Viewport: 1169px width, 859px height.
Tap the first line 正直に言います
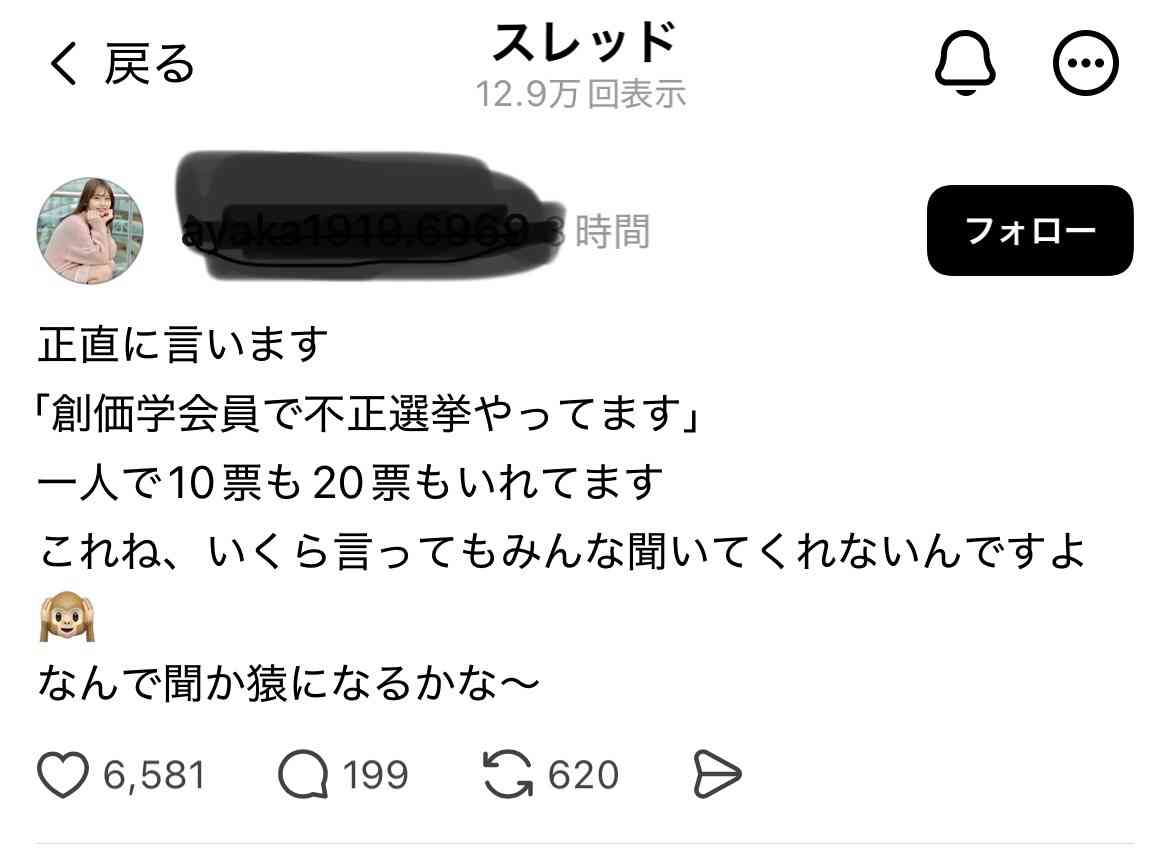pyautogui.click(x=183, y=344)
